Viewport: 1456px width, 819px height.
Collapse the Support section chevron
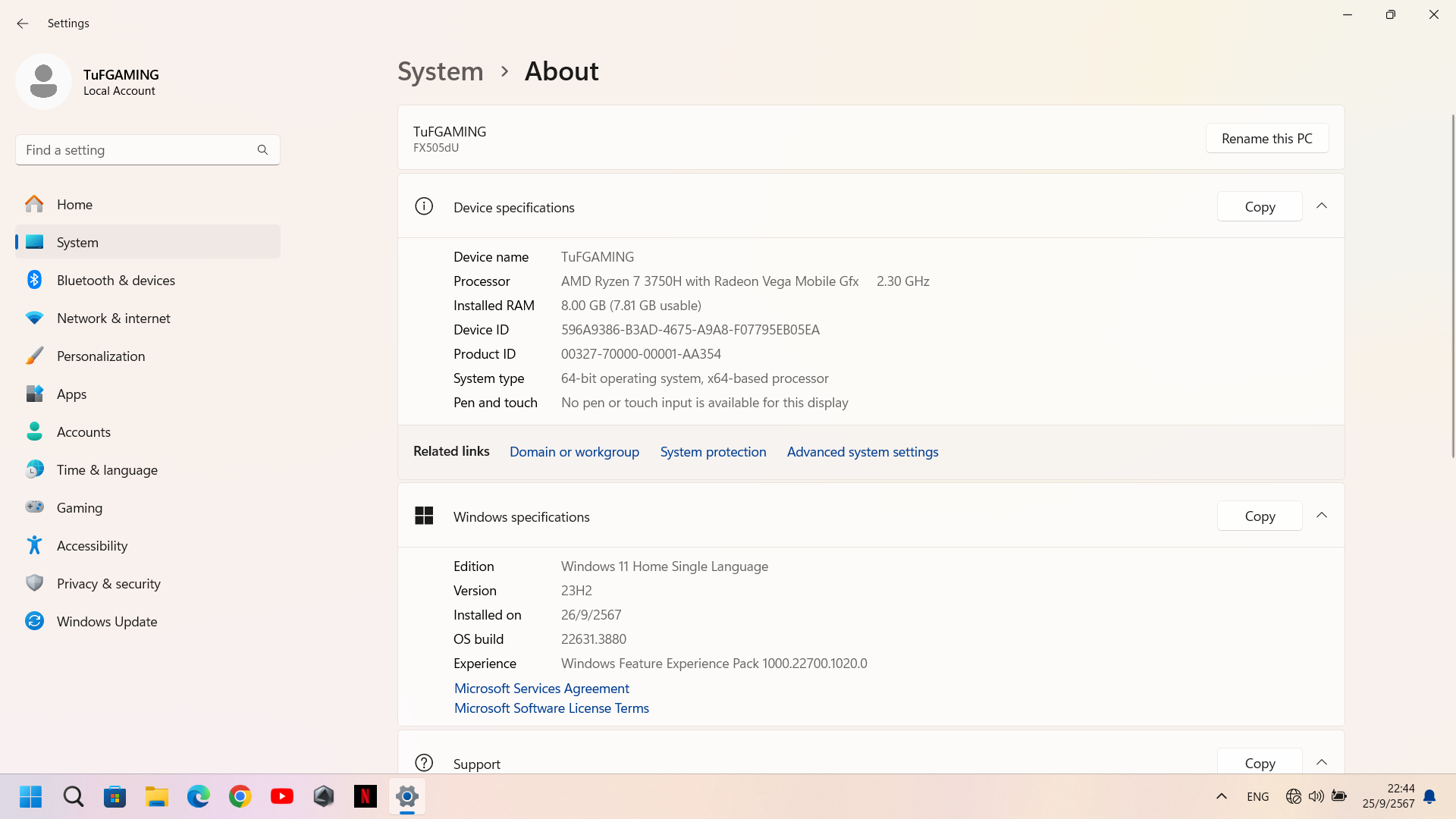point(1322,762)
